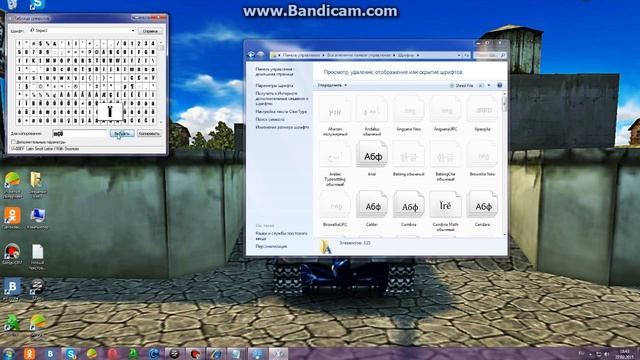This screenshot has width=640, height=360.
Task: Select the AngsanaUPC font thumbnail
Action: coord(445,109)
